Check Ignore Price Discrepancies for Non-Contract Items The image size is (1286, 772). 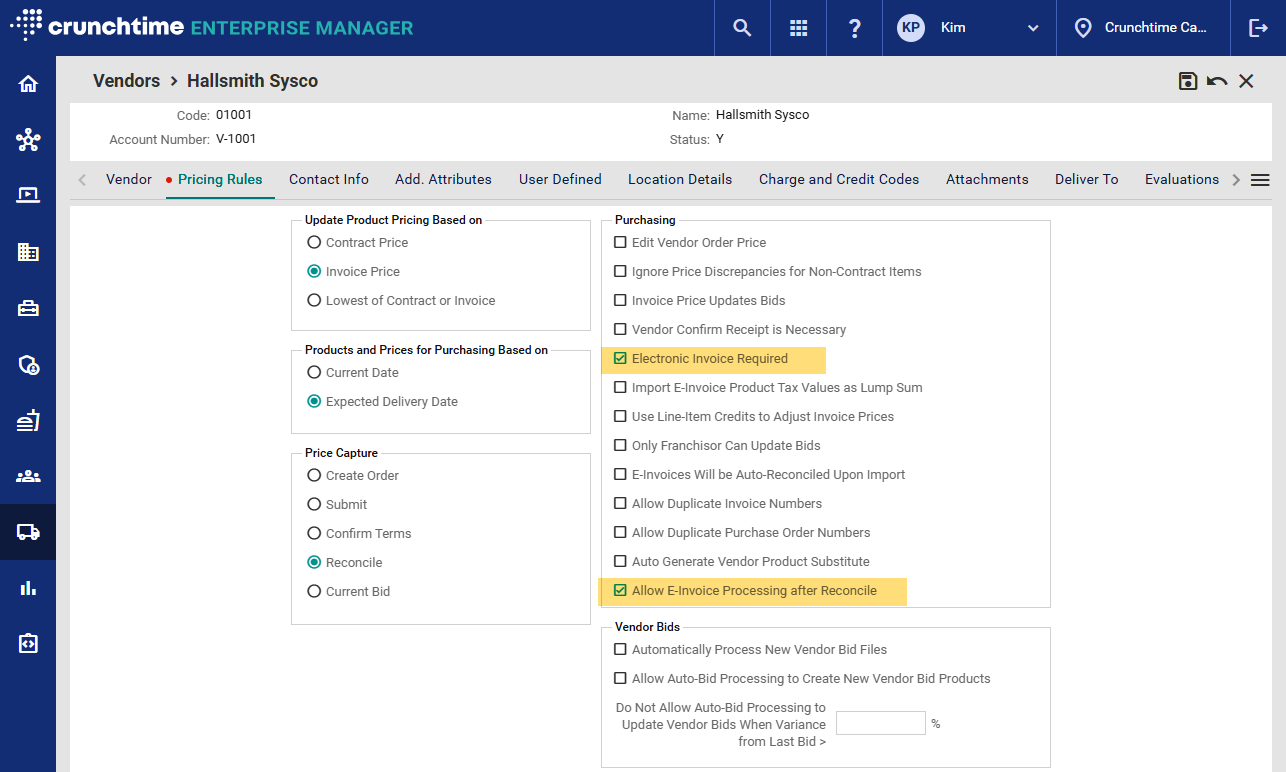point(620,271)
